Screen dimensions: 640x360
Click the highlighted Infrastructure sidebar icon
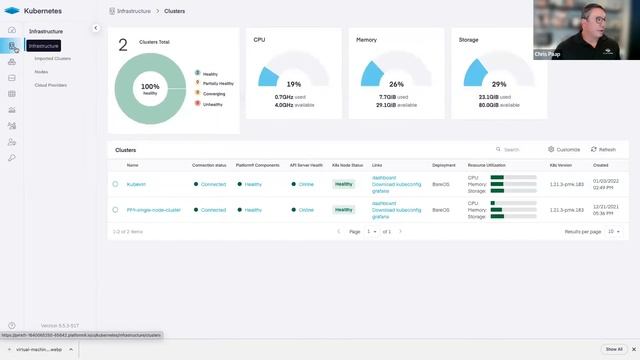tap(12, 45)
